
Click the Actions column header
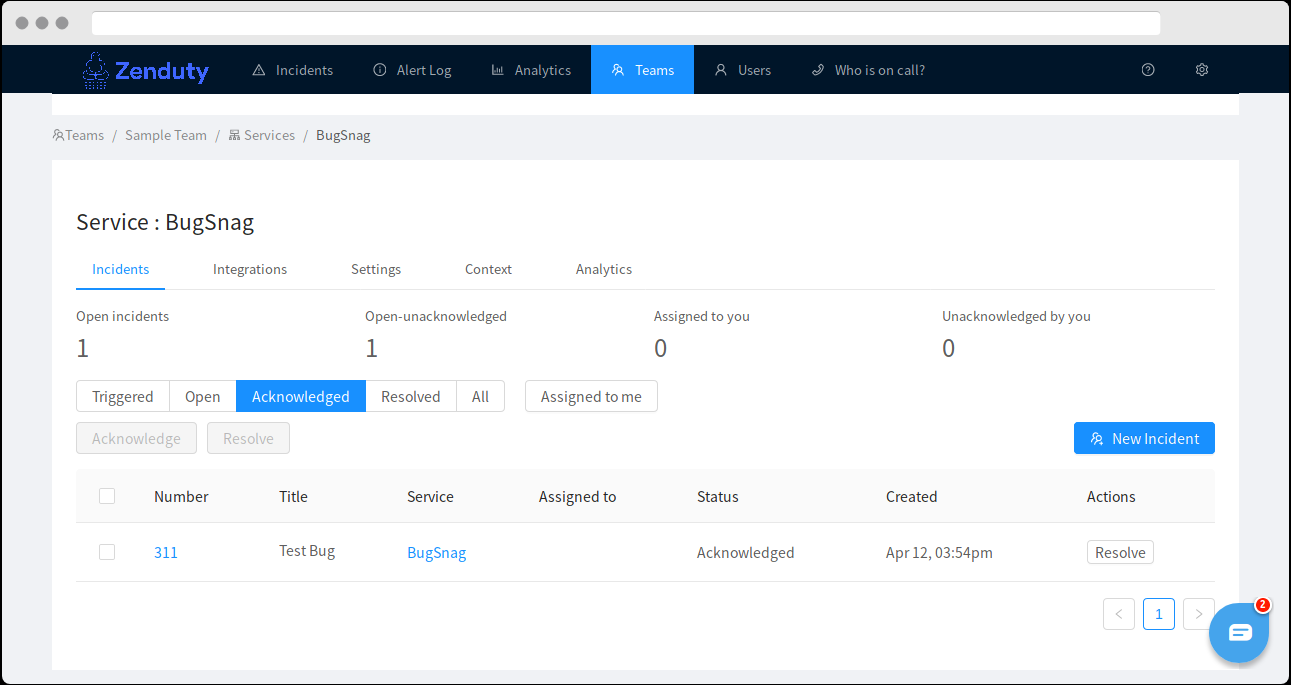1111,496
